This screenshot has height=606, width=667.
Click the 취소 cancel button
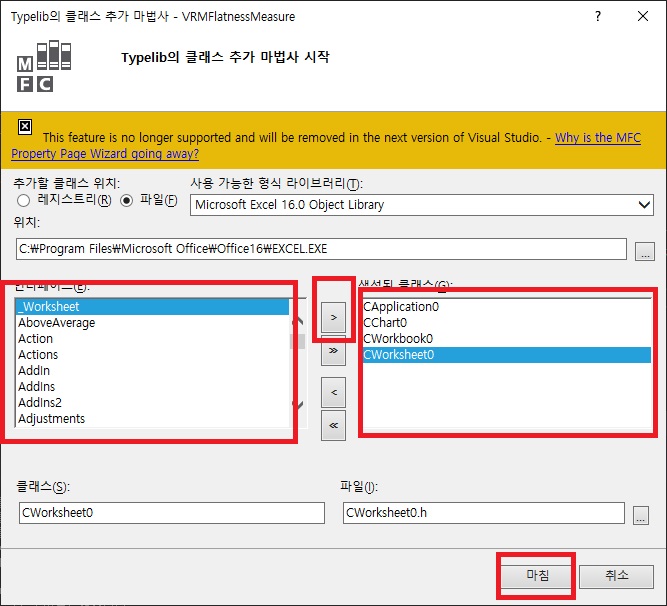click(x=616, y=576)
